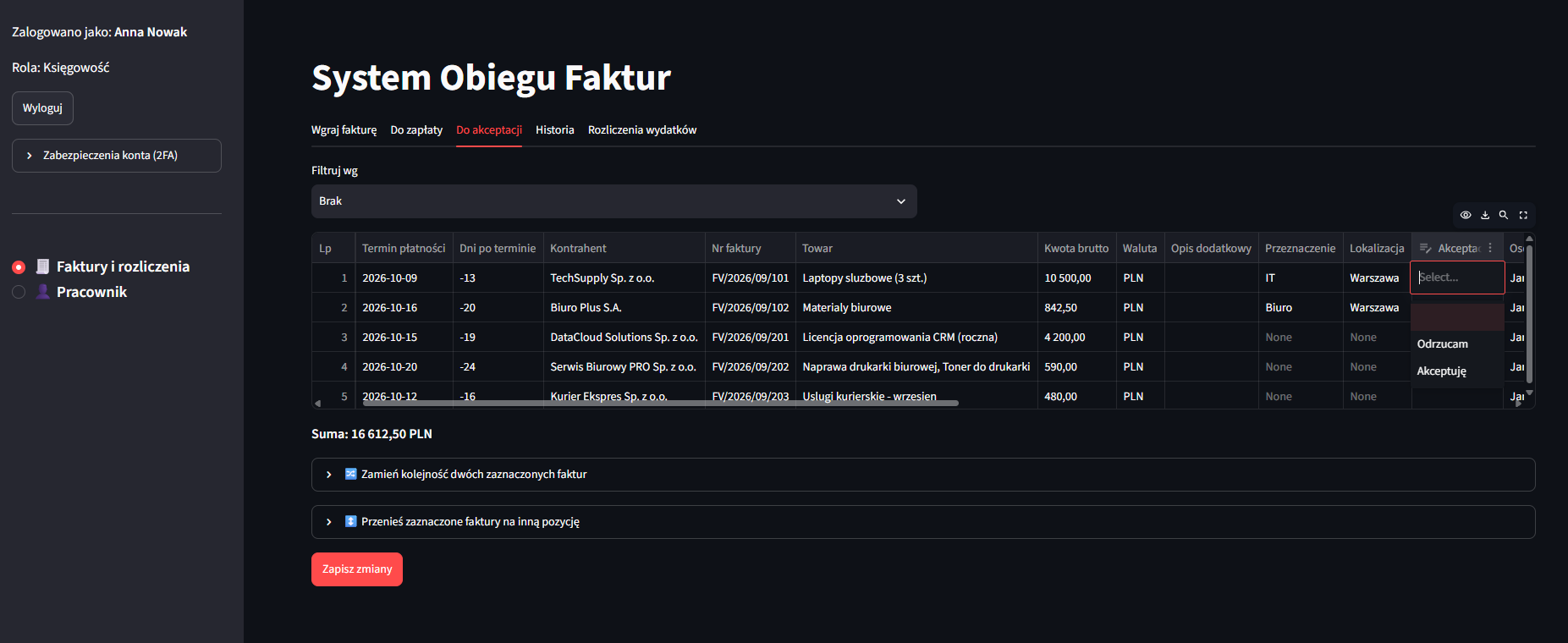Click cell TechSupply Sp. z o.o.
This screenshot has width=1568, height=643.
click(624, 278)
